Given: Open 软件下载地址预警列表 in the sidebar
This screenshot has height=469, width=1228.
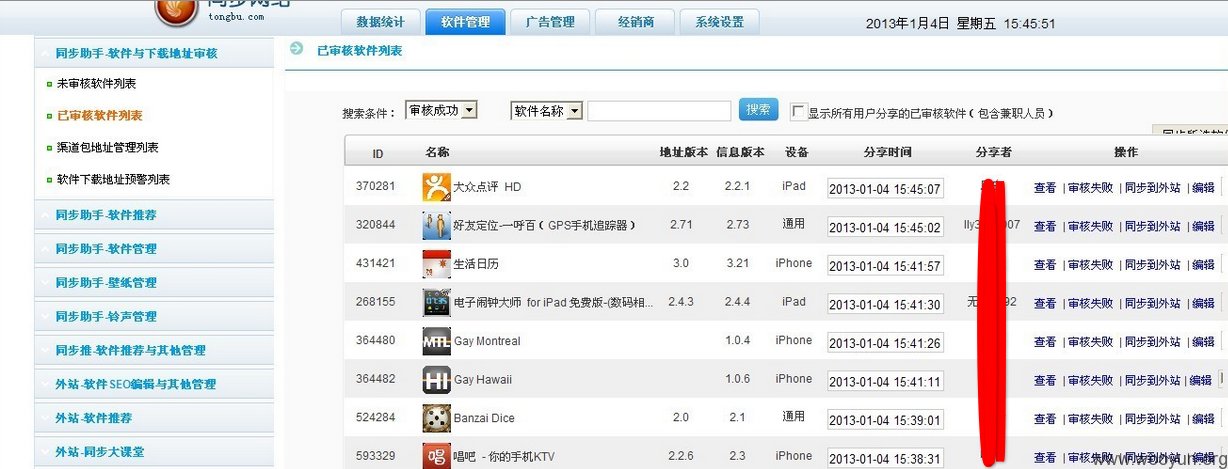Looking at the screenshot, I should [x=113, y=180].
